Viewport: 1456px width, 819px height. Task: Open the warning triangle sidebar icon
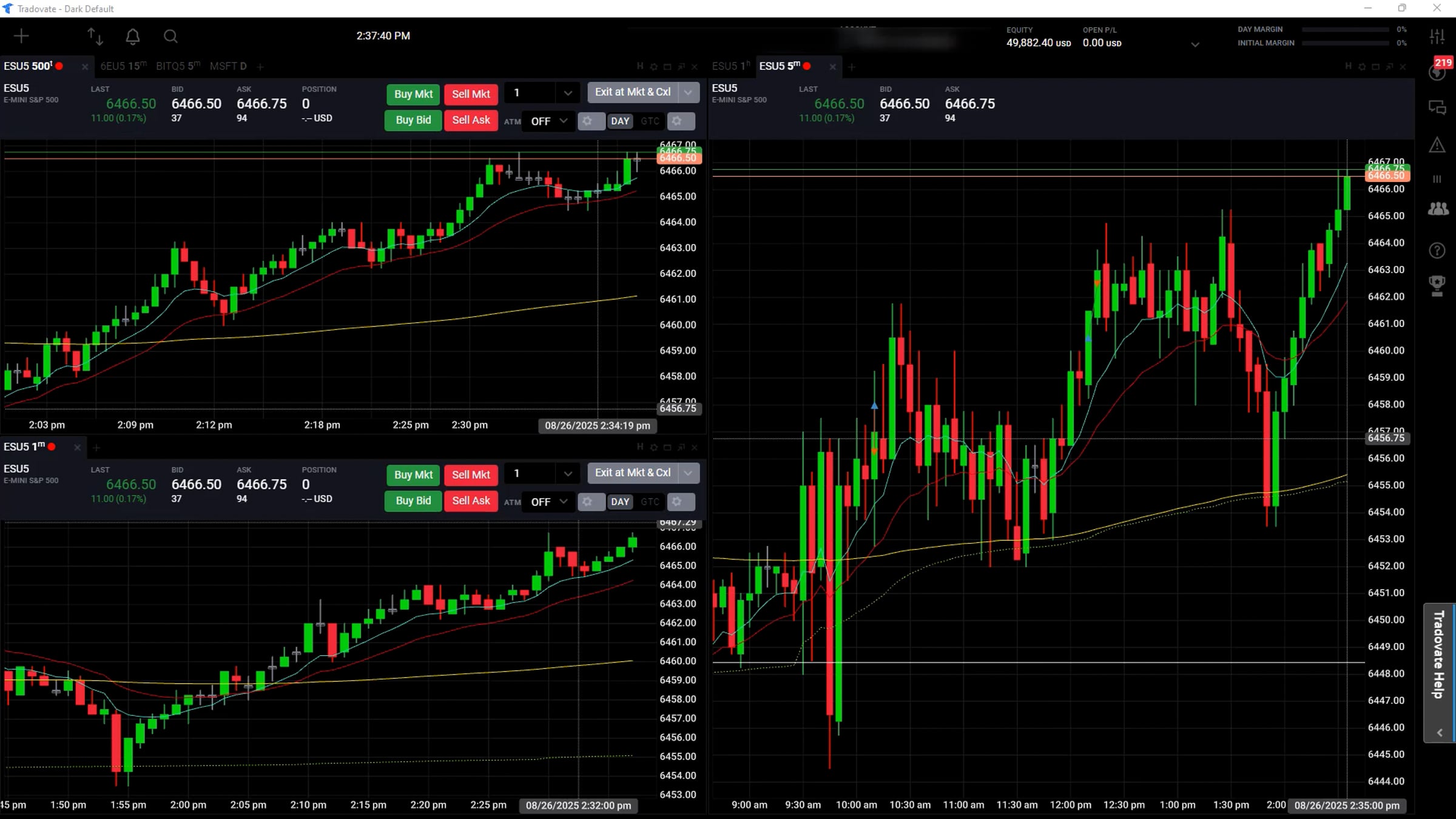1437,145
